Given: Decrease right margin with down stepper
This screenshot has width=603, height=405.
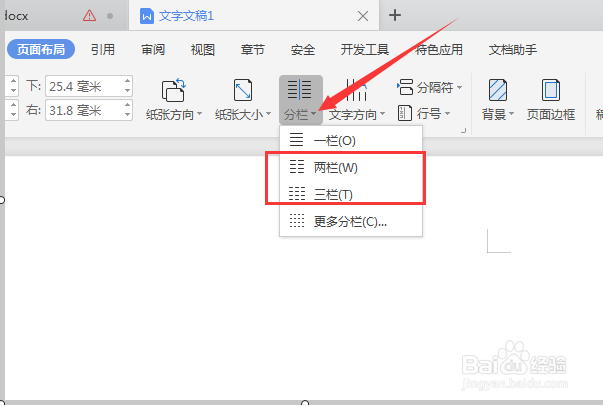Looking at the screenshot, I should [x=128, y=115].
